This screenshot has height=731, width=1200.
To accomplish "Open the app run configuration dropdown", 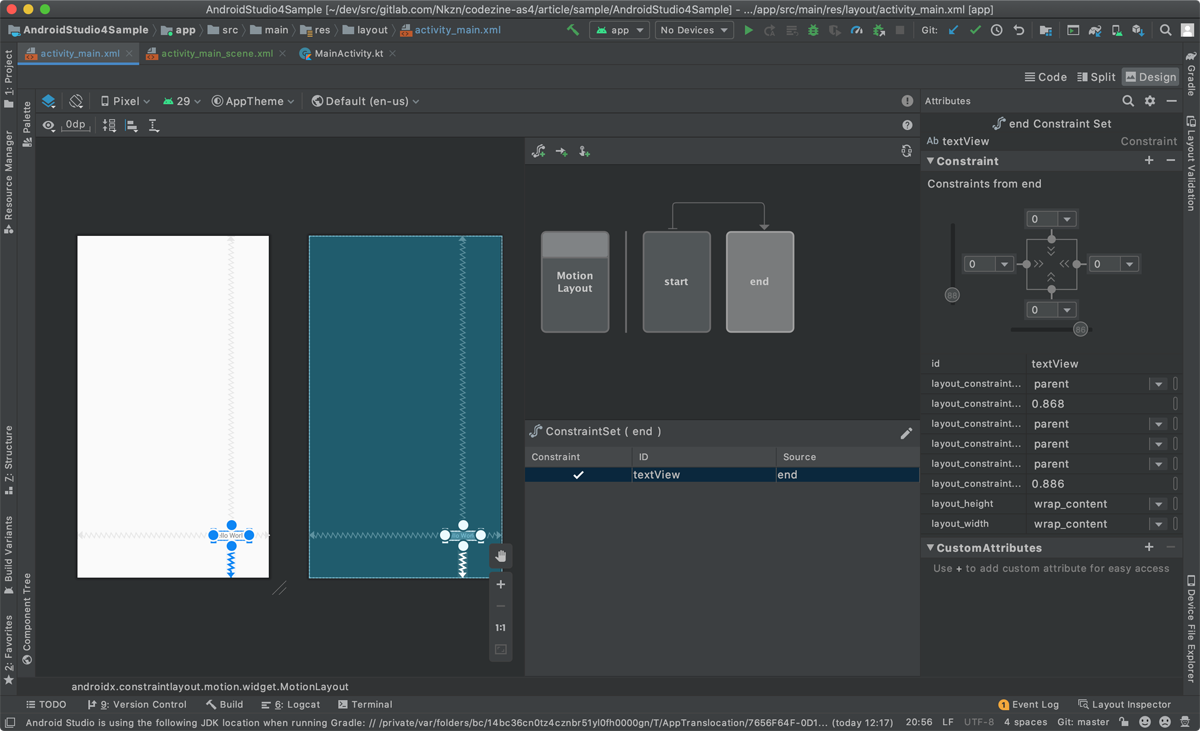I will 619,30.
